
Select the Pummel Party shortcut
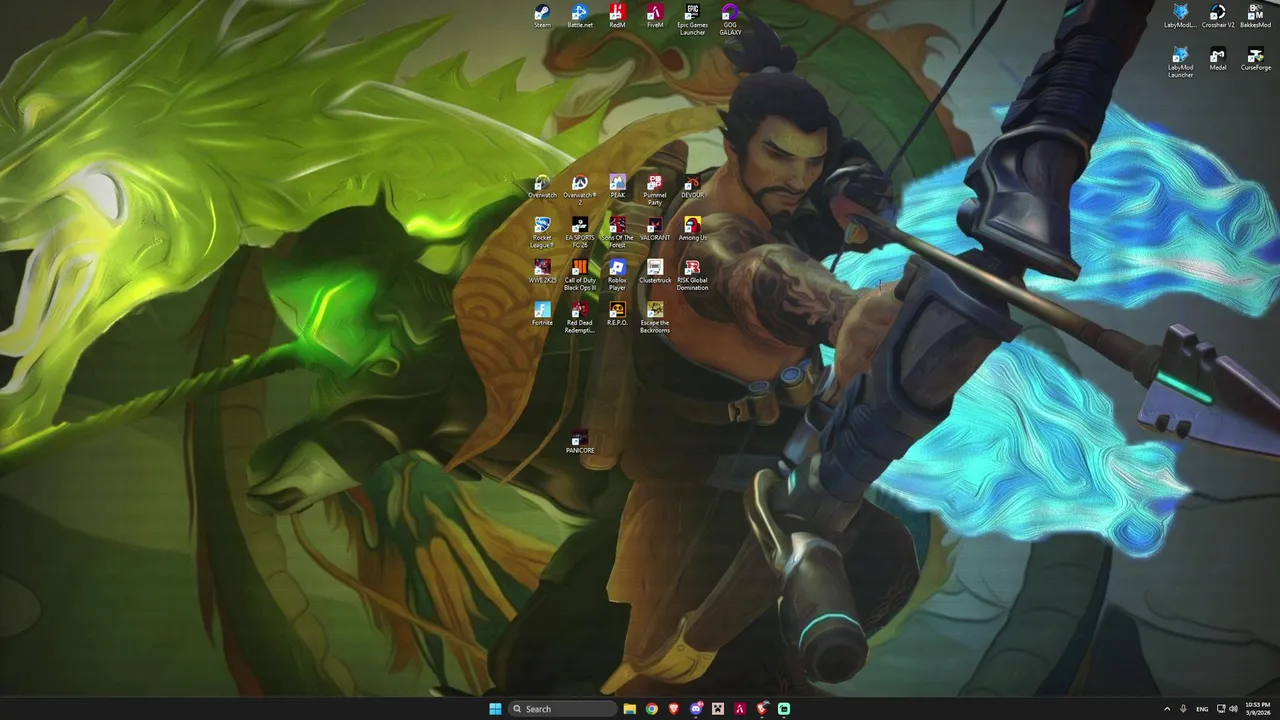(x=655, y=190)
